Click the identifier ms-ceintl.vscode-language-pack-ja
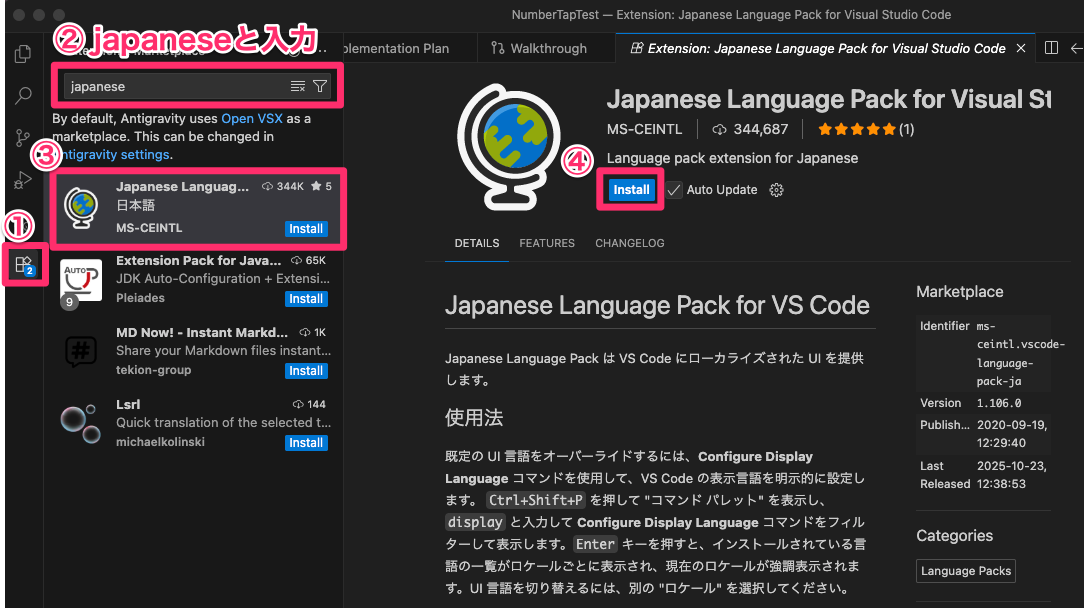The image size is (1084, 608). [1020, 353]
